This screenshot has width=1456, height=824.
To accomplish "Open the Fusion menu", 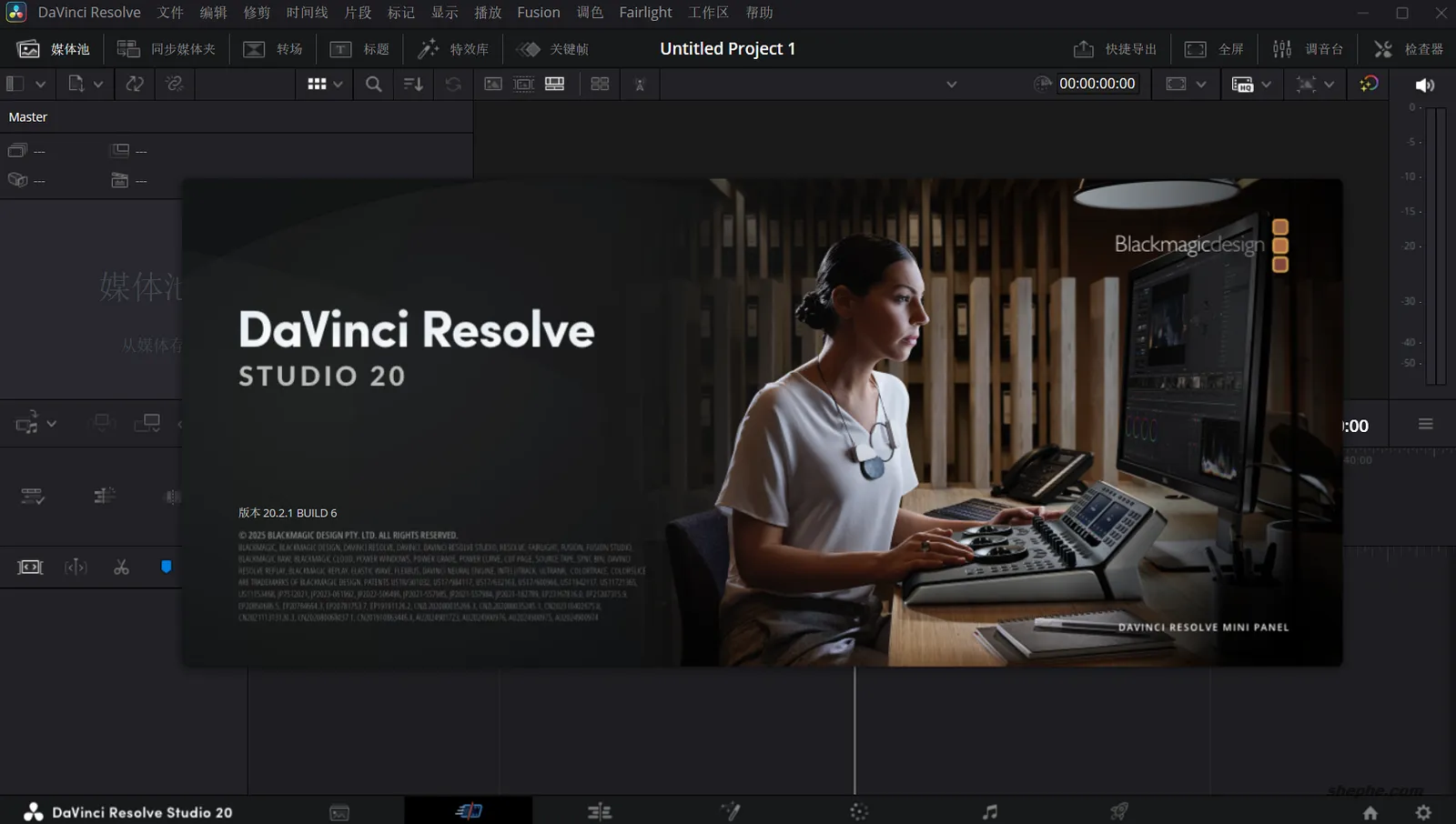I will tap(538, 13).
